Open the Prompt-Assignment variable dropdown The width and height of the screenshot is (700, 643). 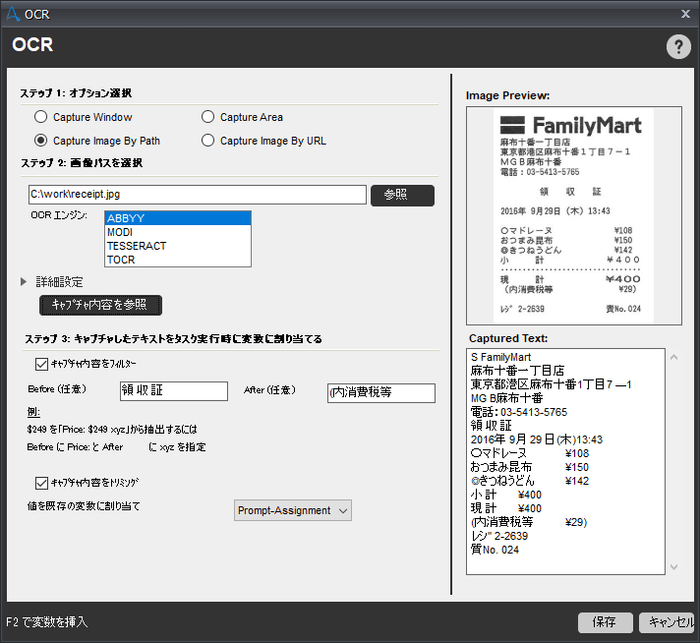click(293, 511)
